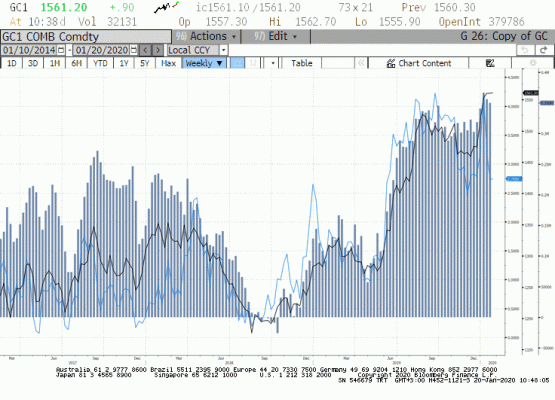Open the annotate edit pencil icon
The image size is (555, 400).
[490, 63]
